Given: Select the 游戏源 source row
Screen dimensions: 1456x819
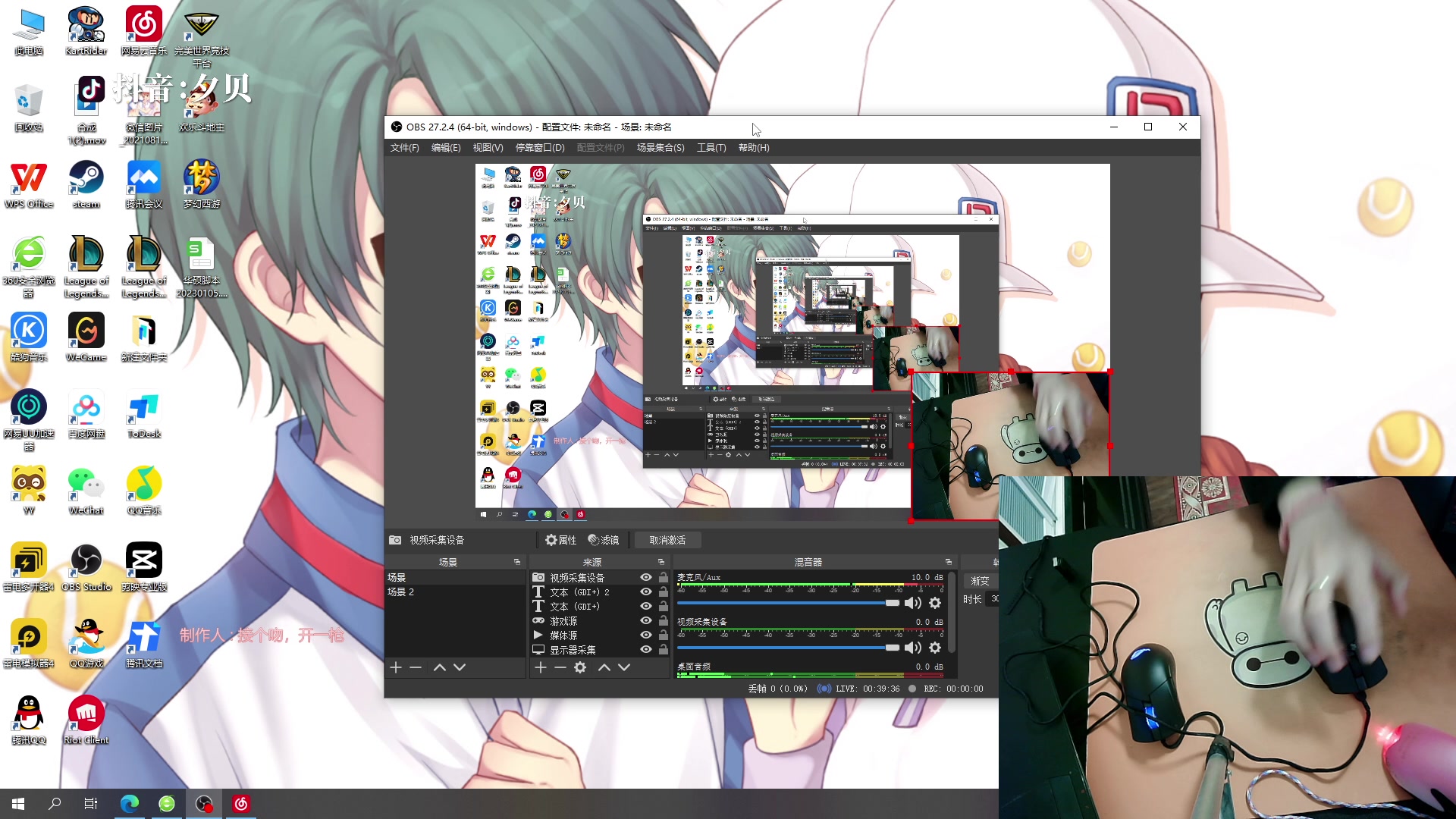Looking at the screenshot, I should click(x=599, y=621).
